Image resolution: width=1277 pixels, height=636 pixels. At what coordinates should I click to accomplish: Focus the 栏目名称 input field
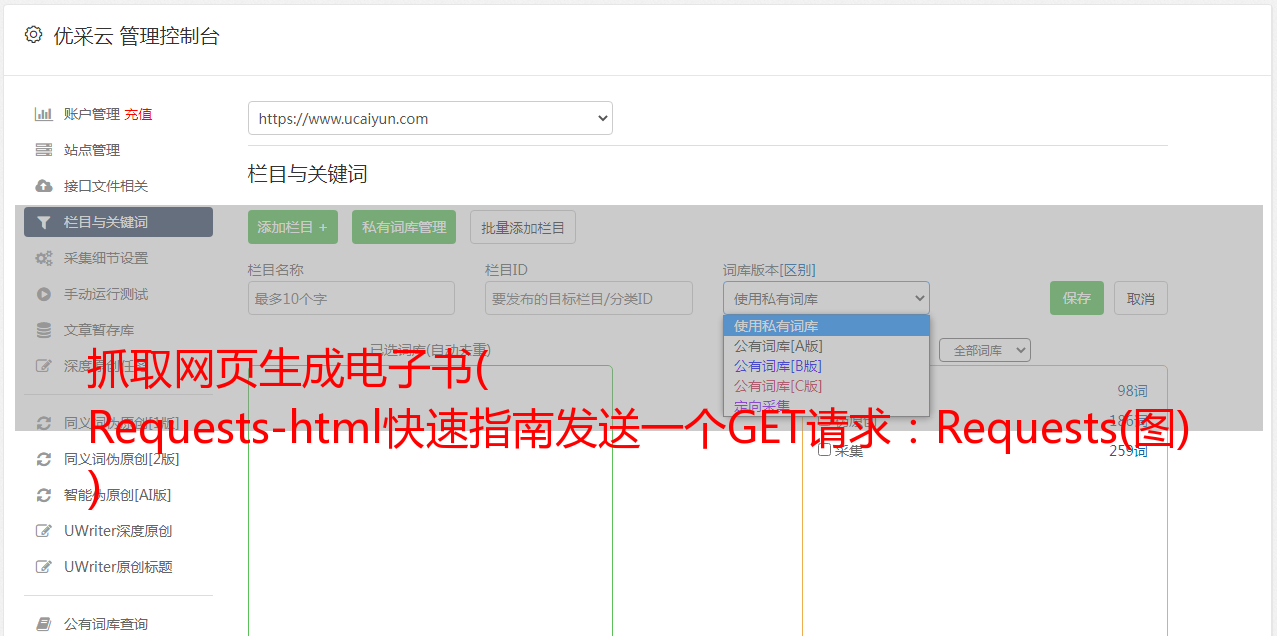[351, 298]
